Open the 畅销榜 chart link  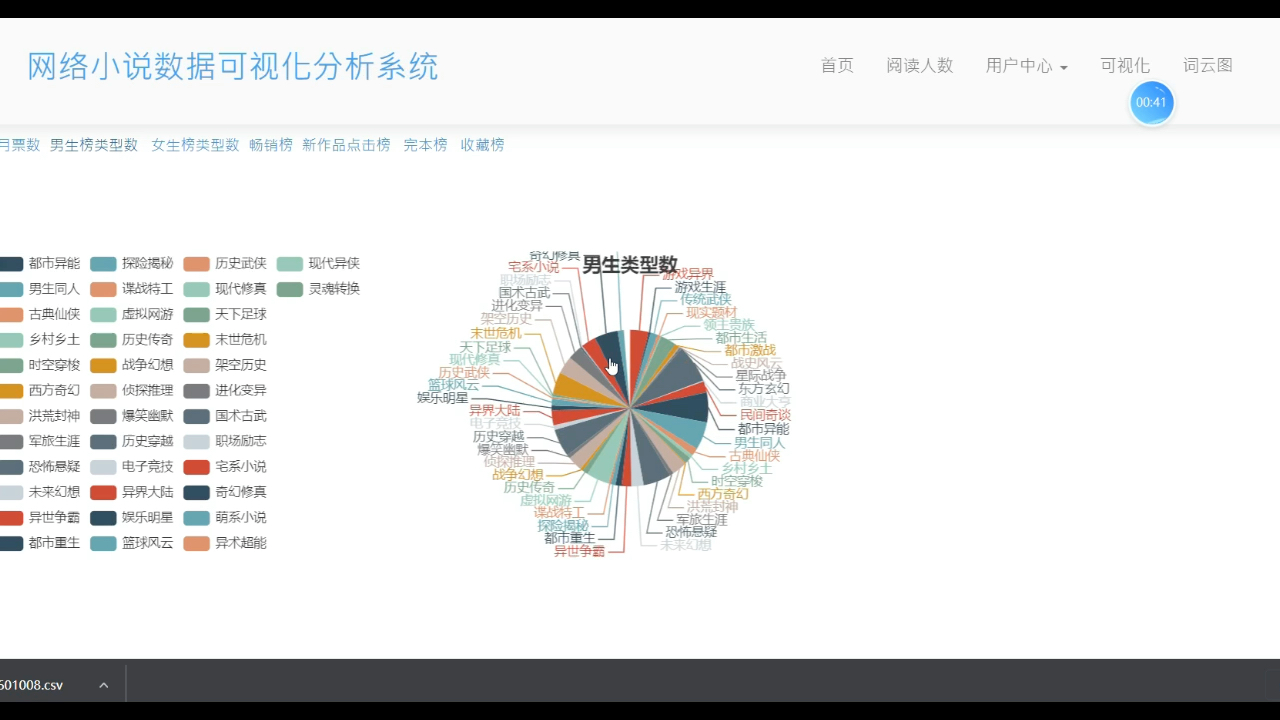(271, 145)
